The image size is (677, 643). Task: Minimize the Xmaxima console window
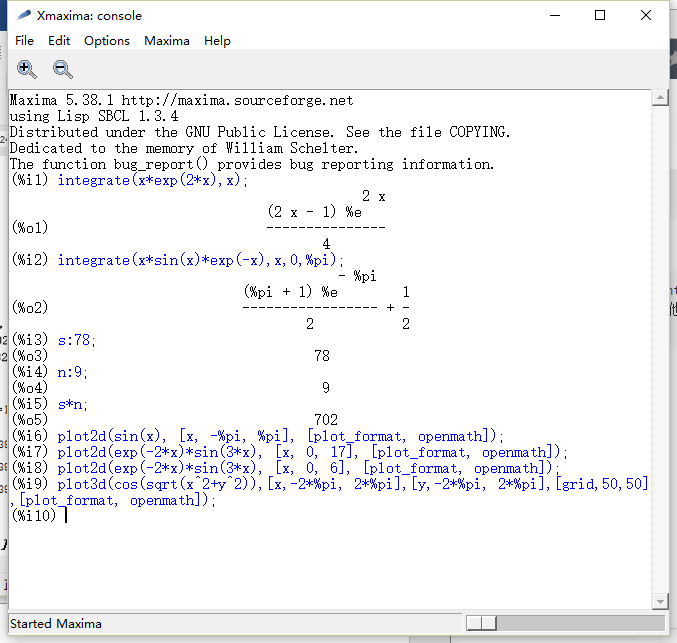click(x=554, y=15)
